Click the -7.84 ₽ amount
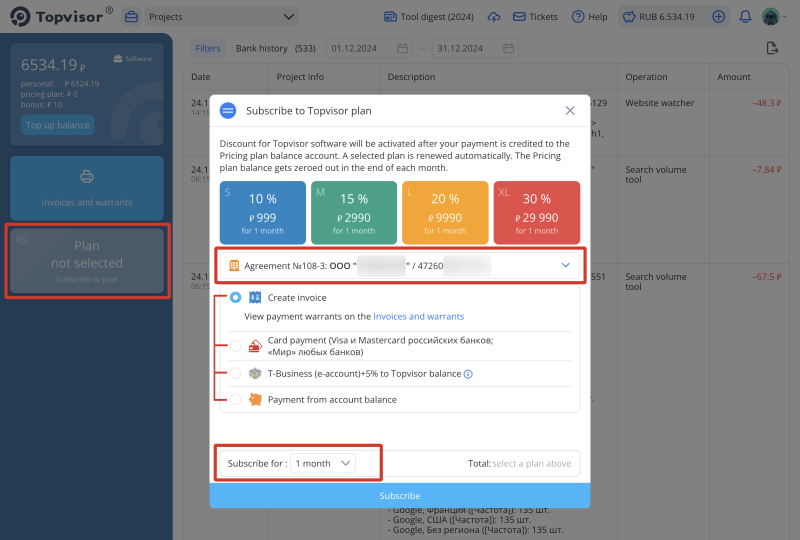This screenshot has width=800, height=540. pos(767,169)
